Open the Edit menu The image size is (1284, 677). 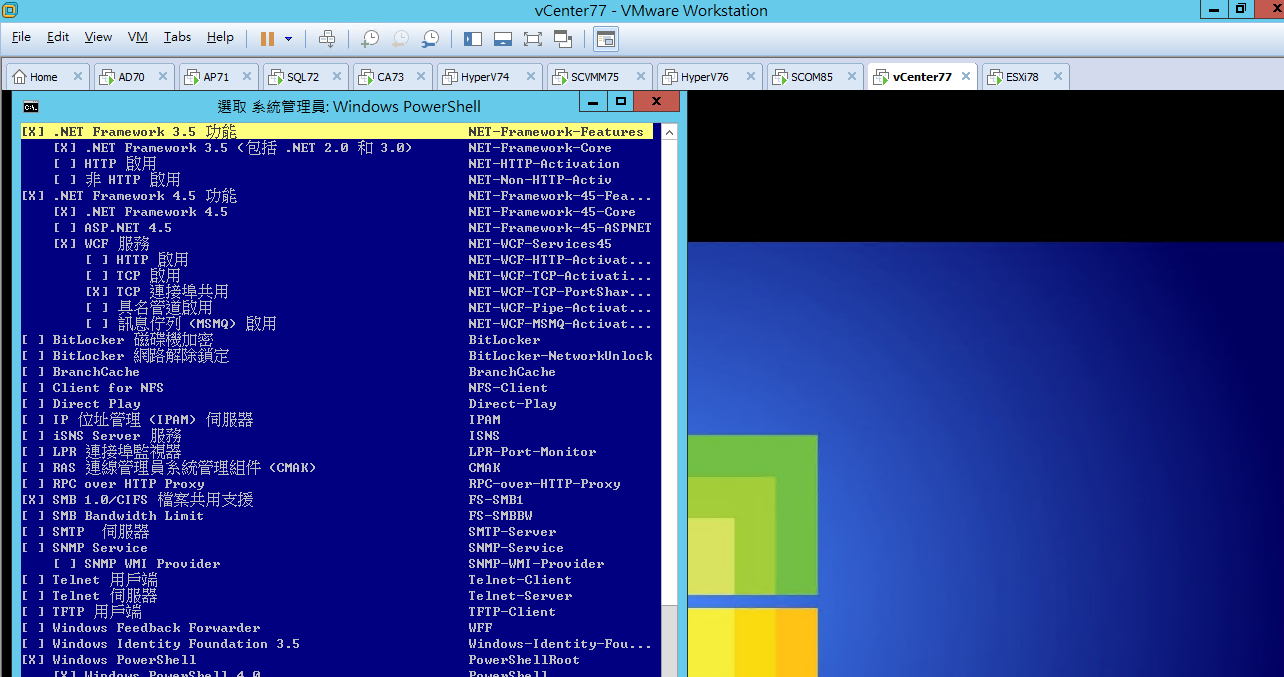(x=58, y=37)
